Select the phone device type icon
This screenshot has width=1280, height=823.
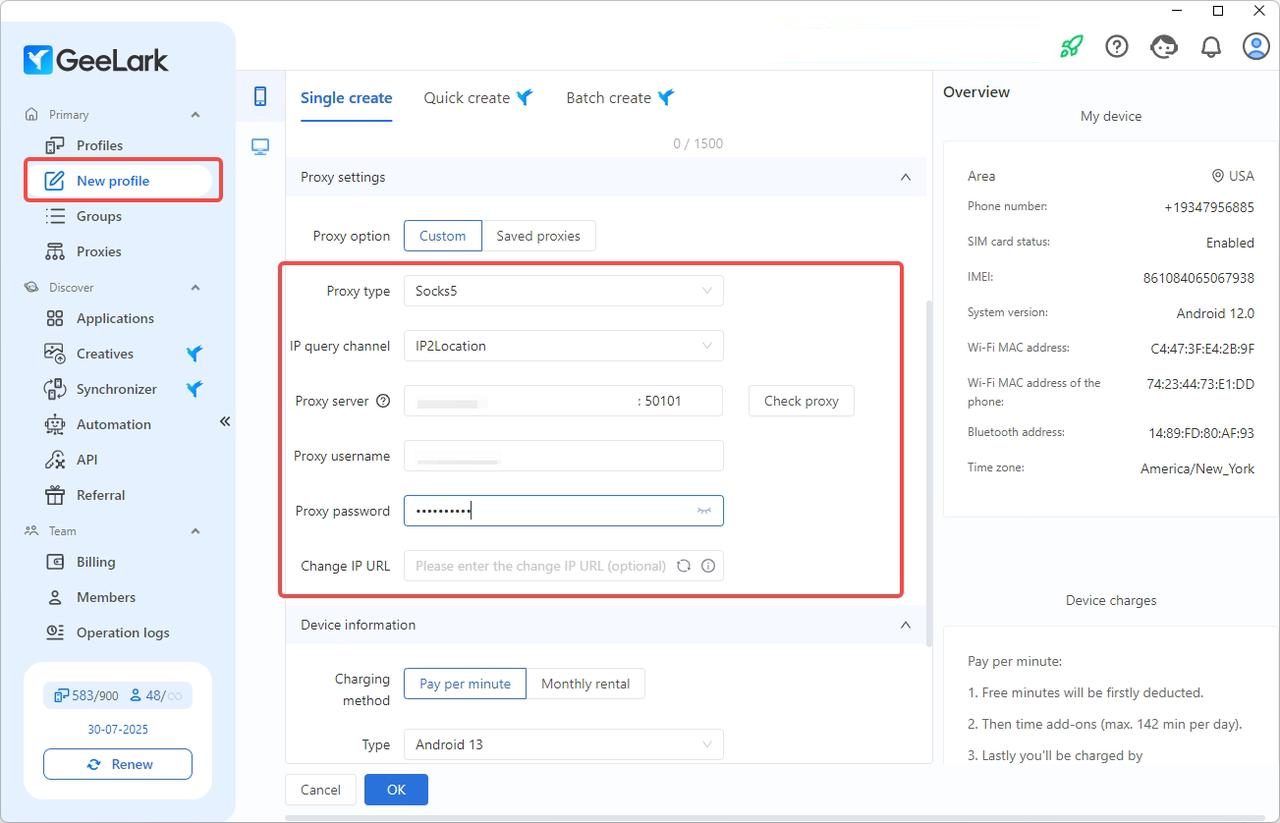260,96
